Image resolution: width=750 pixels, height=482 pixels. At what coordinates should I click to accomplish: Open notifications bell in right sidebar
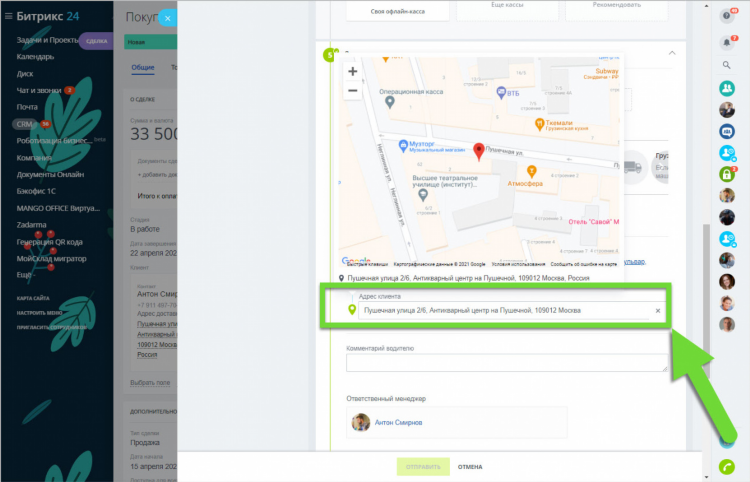click(x=727, y=43)
